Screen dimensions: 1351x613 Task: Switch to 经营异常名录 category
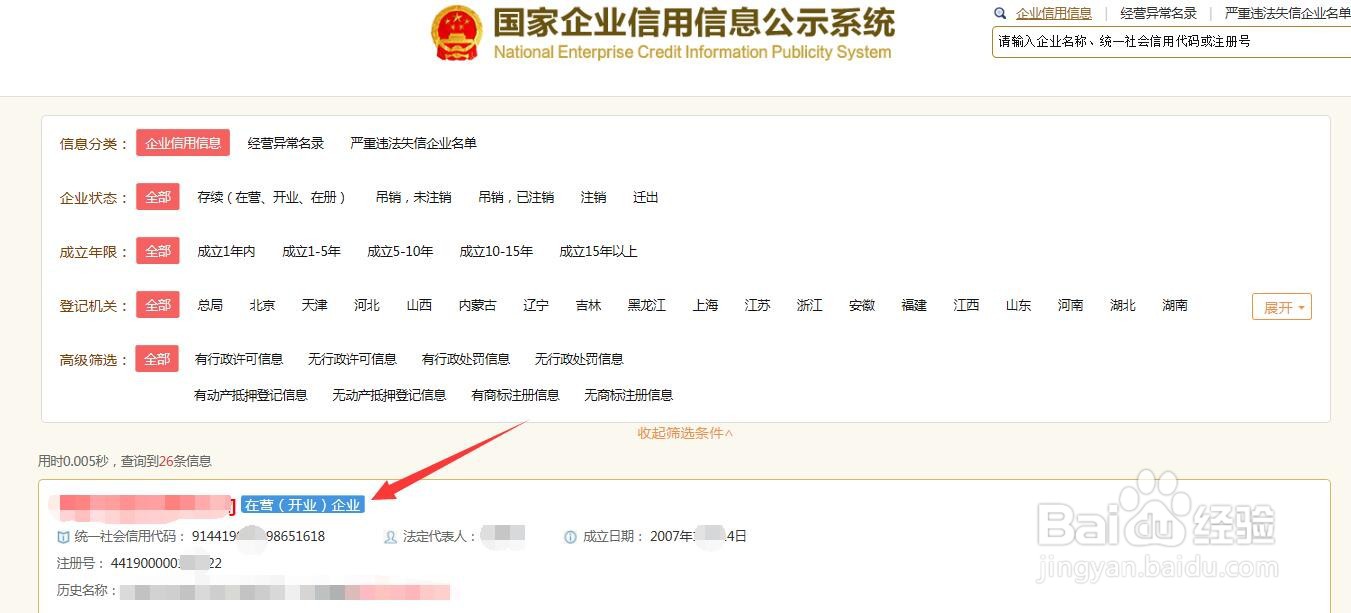[286, 143]
